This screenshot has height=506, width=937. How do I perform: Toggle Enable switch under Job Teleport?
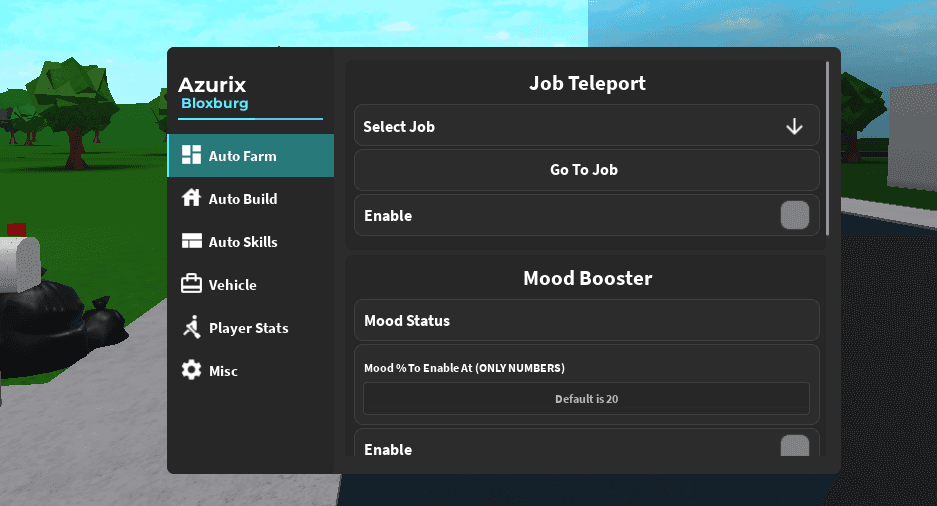pyautogui.click(x=794, y=215)
